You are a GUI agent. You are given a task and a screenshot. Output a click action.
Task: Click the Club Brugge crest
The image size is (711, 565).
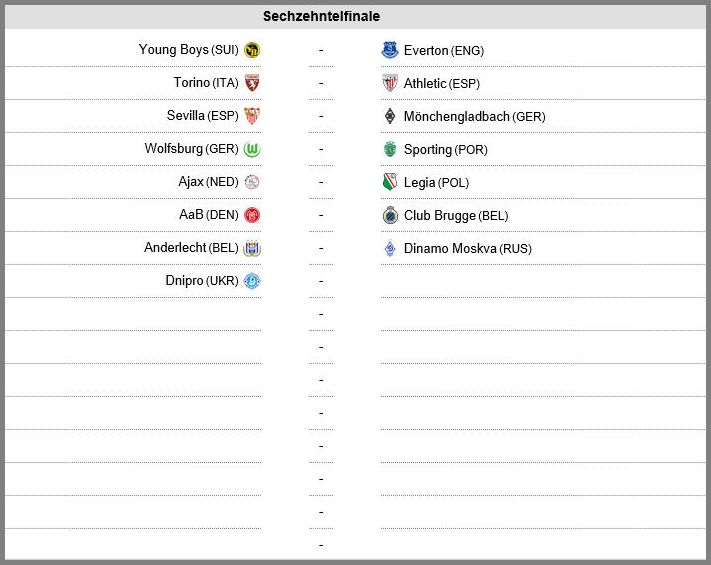[x=390, y=215]
